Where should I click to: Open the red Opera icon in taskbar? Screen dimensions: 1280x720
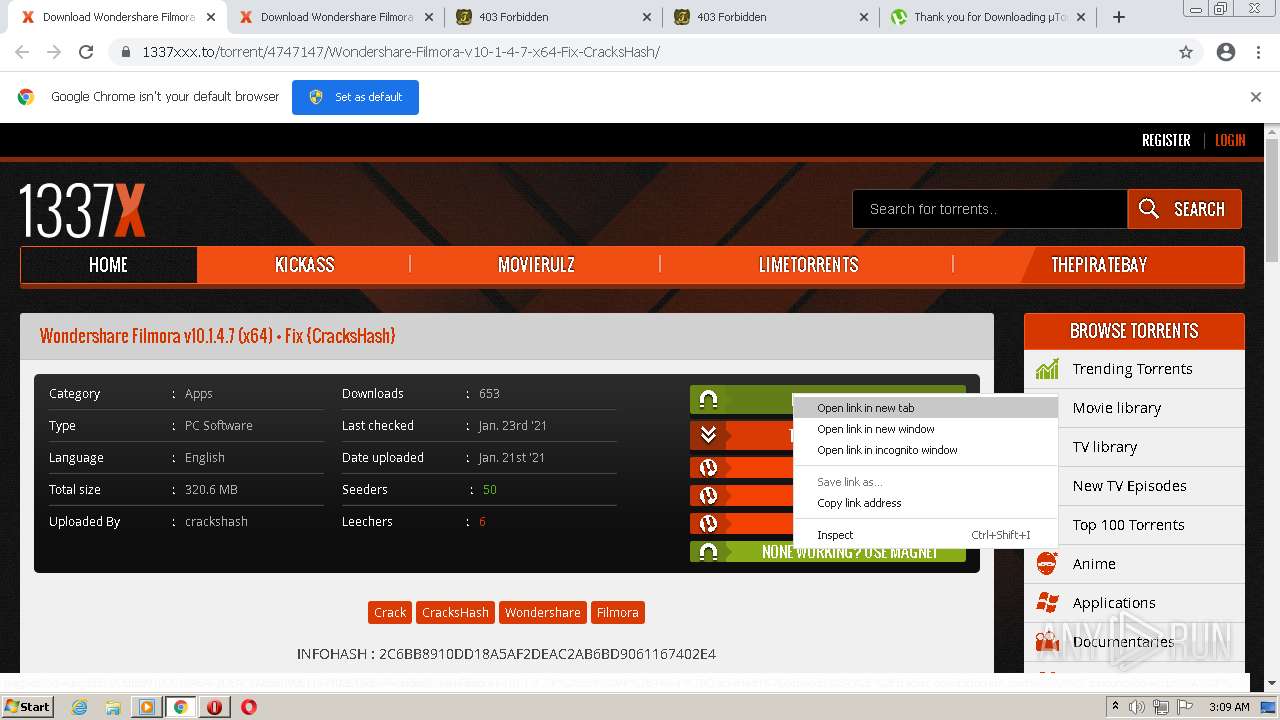click(249, 707)
